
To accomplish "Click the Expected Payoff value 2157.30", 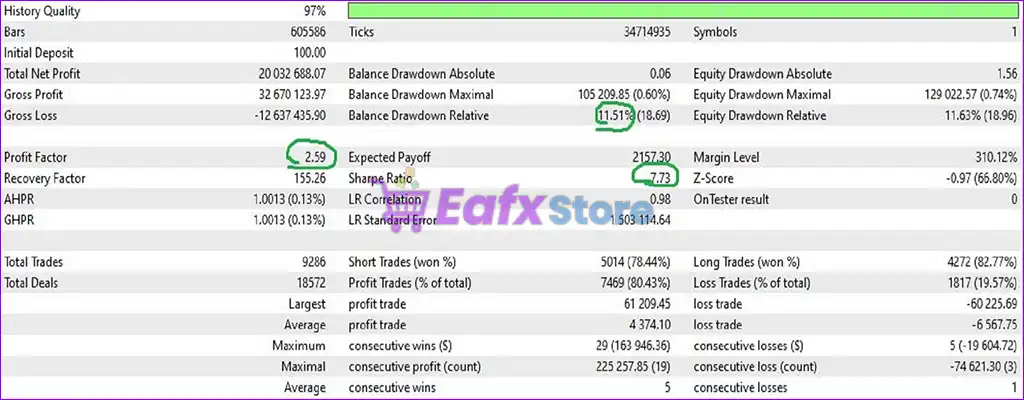I will (x=651, y=158).
